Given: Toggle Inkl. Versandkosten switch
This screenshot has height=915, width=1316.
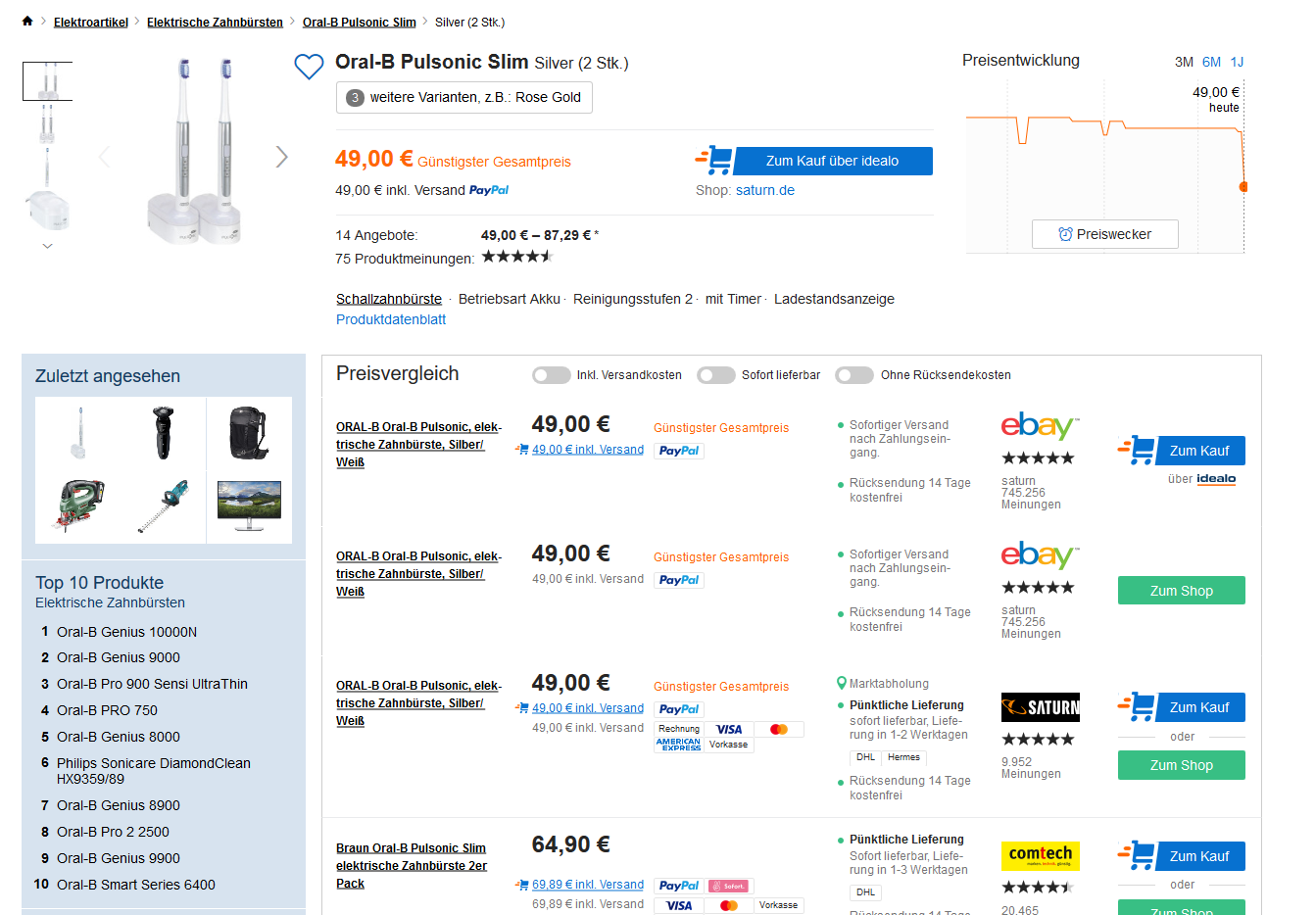Looking at the screenshot, I should tap(551, 375).
